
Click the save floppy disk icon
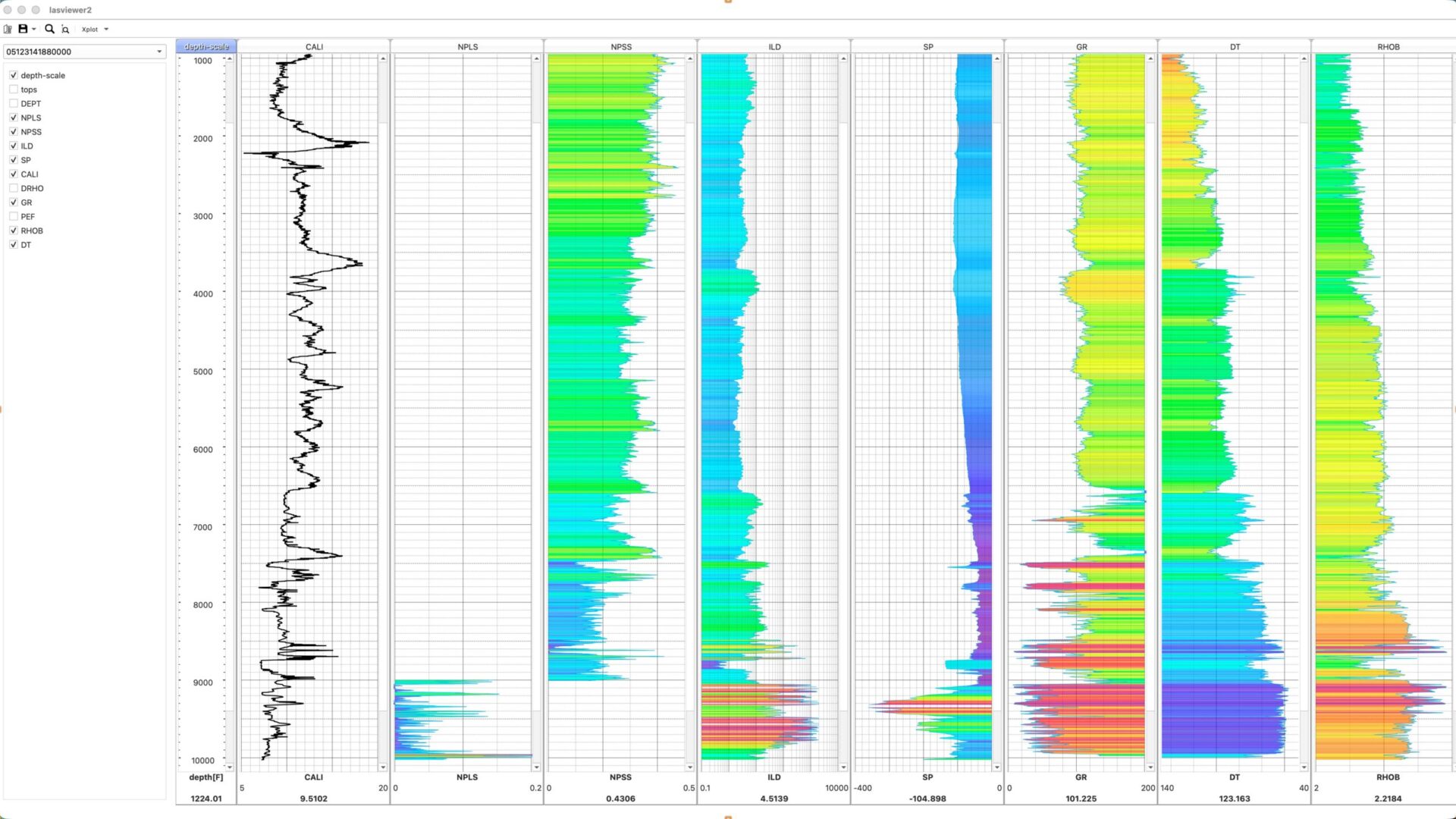[x=23, y=29]
